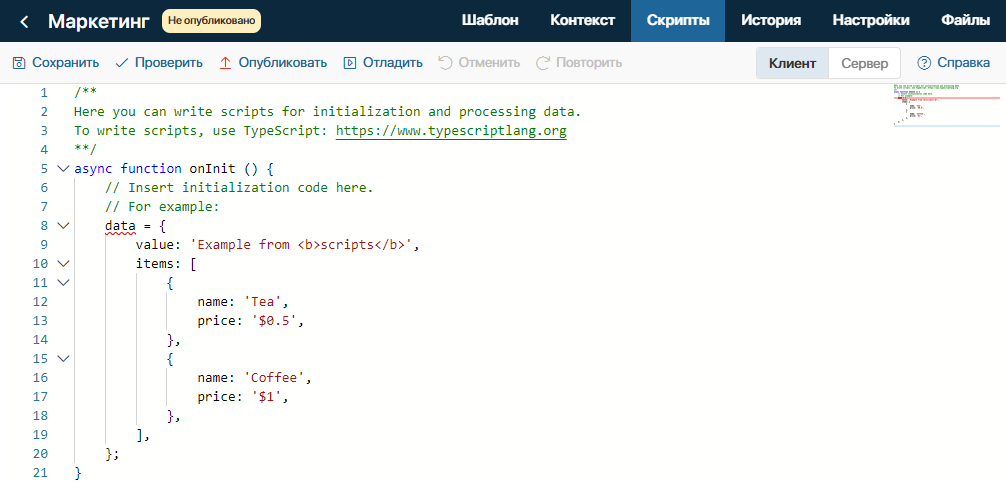Click the Опубликовать upload arrow icon
Viewport: 1006px width, 482px height.
(225, 63)
